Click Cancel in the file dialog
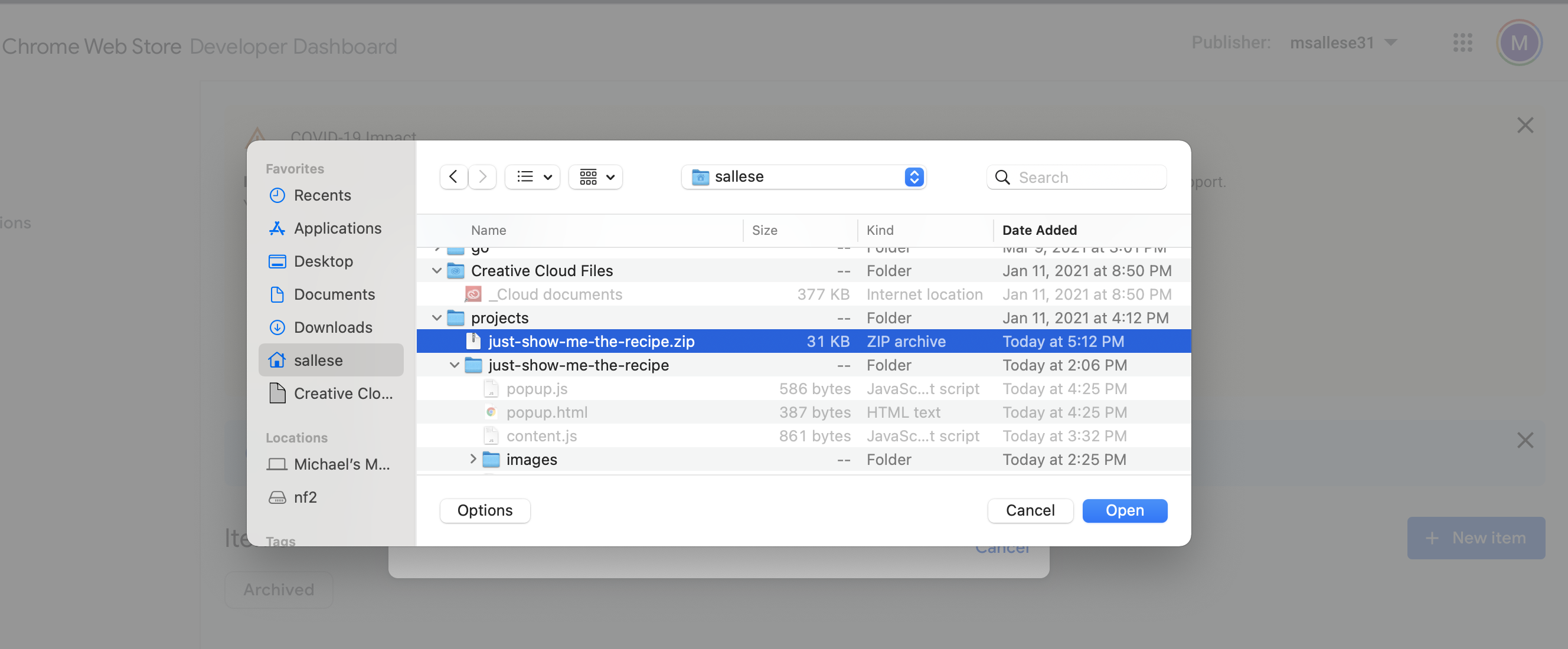This screenshot has height=649, width=1568. click(x=1030, y=510)
